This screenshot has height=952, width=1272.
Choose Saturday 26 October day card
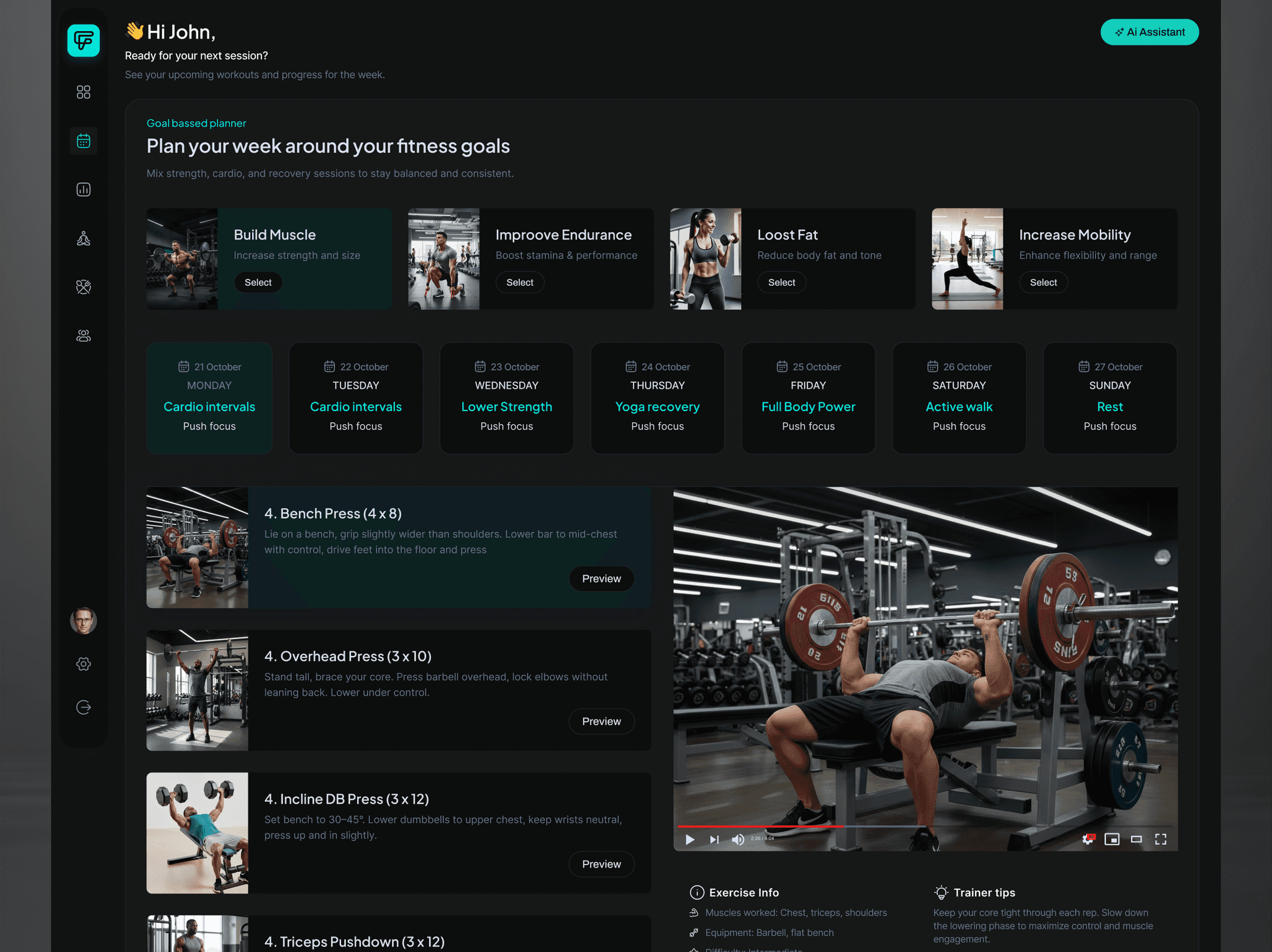click(x=959, y=398)
